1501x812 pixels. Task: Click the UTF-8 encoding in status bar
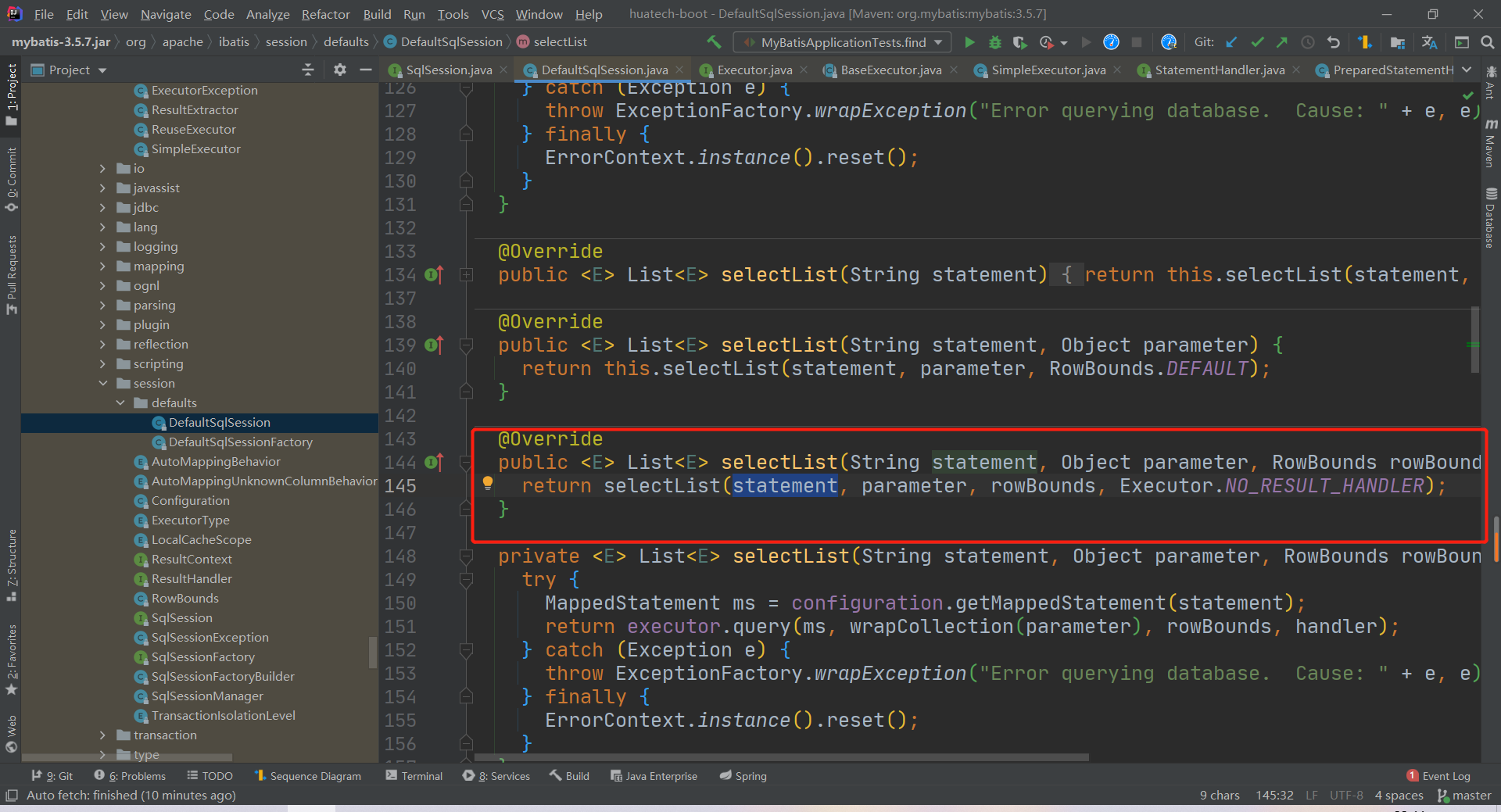click(x=1346, y=796)
